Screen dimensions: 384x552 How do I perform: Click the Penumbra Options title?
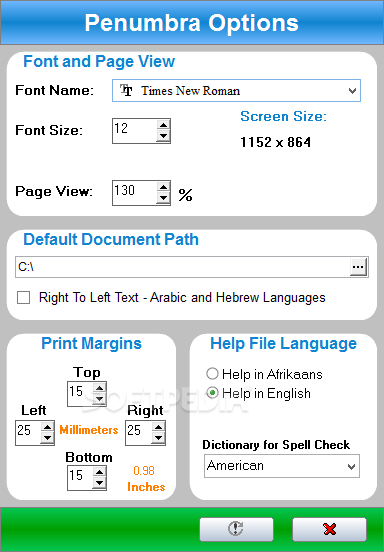(x=191, y=23)
